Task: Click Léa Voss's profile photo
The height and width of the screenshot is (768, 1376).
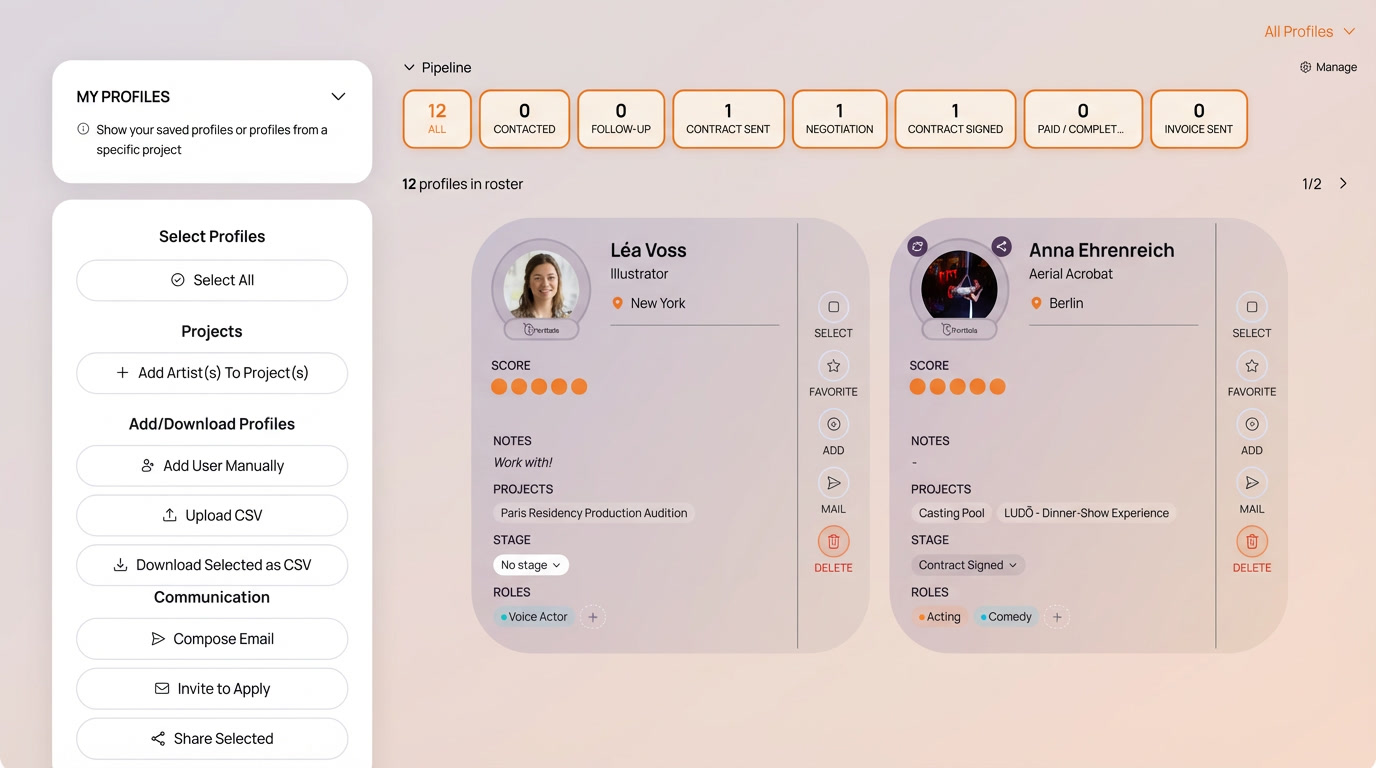Action: click(x=541, y=284)
